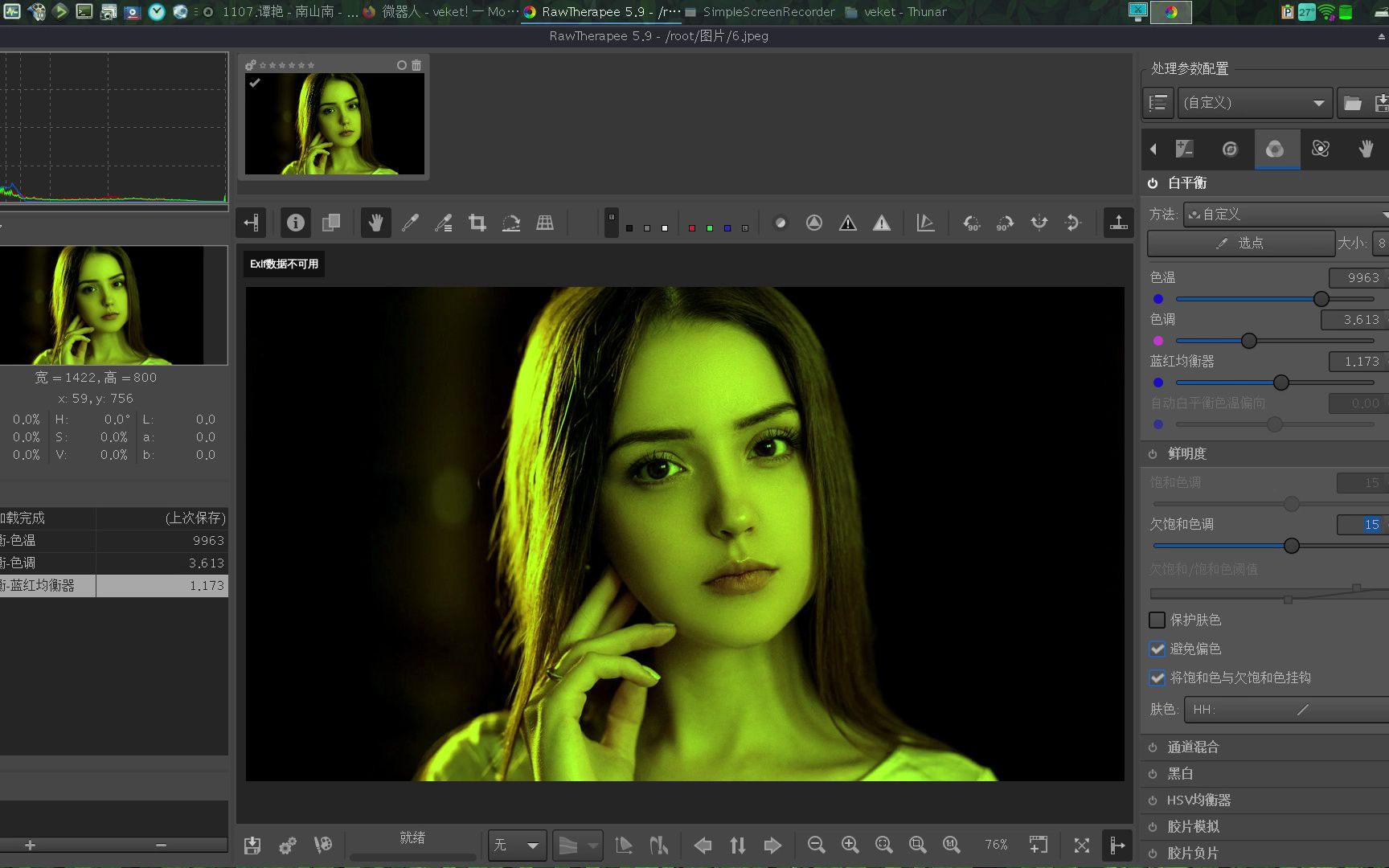Click the 色温 temperature slider handle
The height and width of the screenshot is (868, 1389).
[x=1321, y=299]
